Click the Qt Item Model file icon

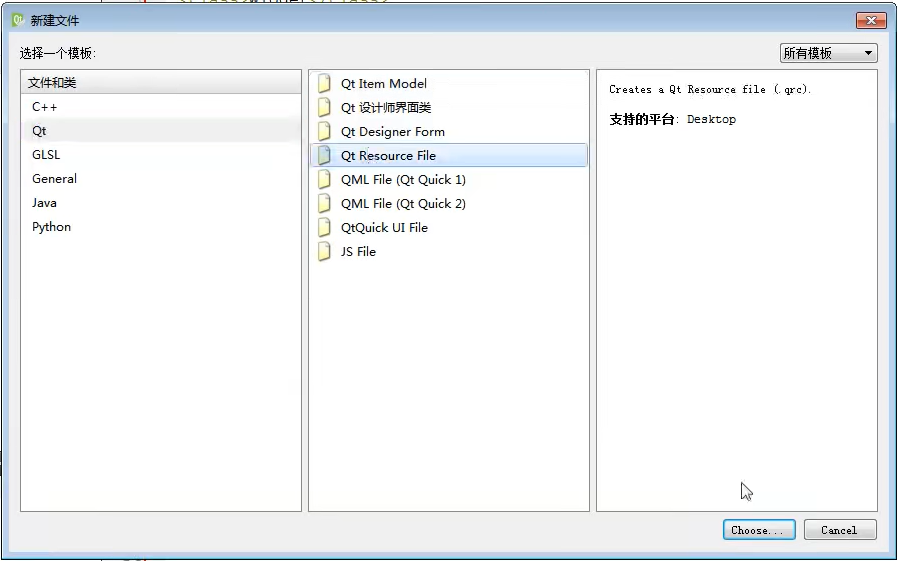pyautogui.click(x=324, y=84)
